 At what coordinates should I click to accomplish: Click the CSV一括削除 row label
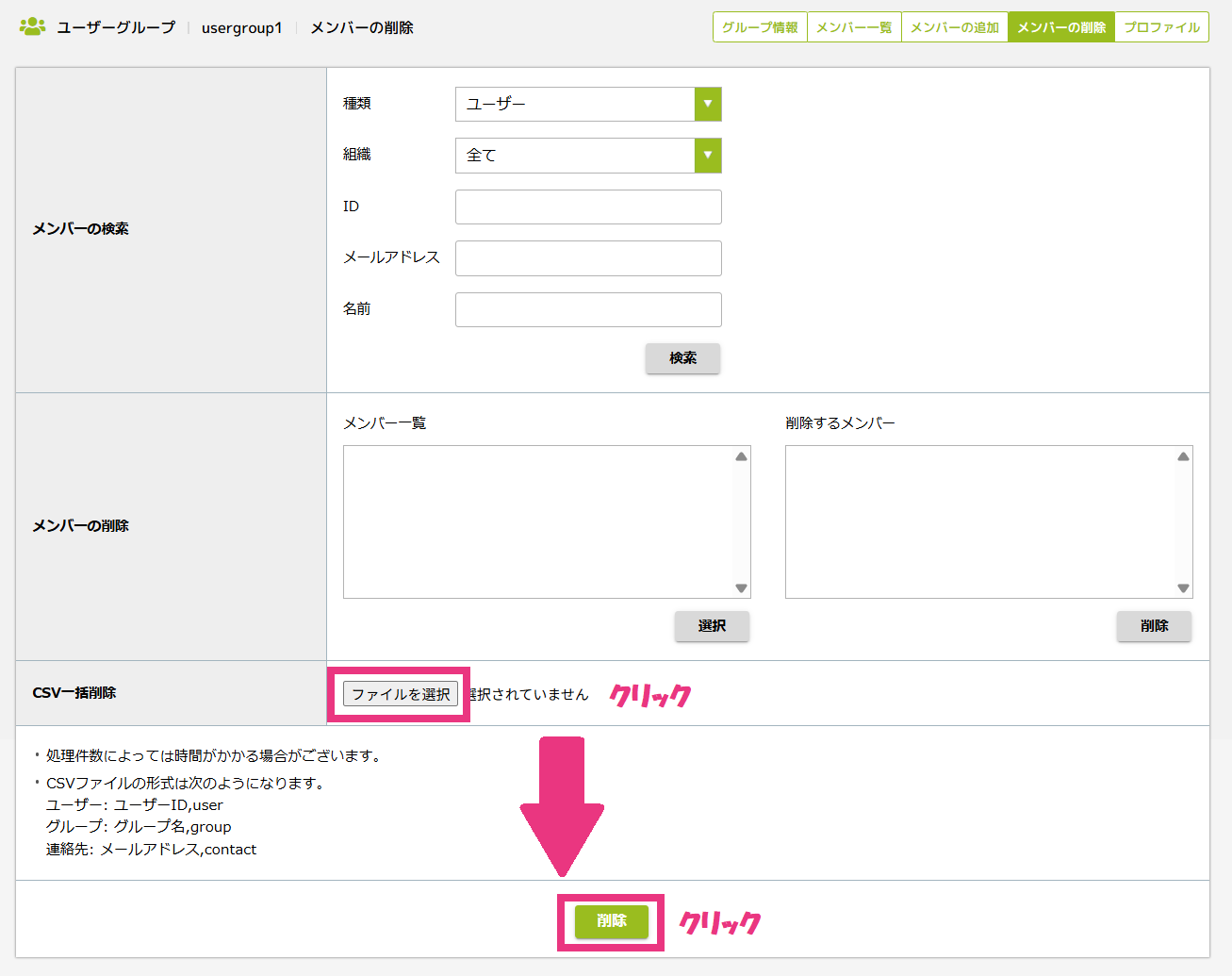[74, 693]
